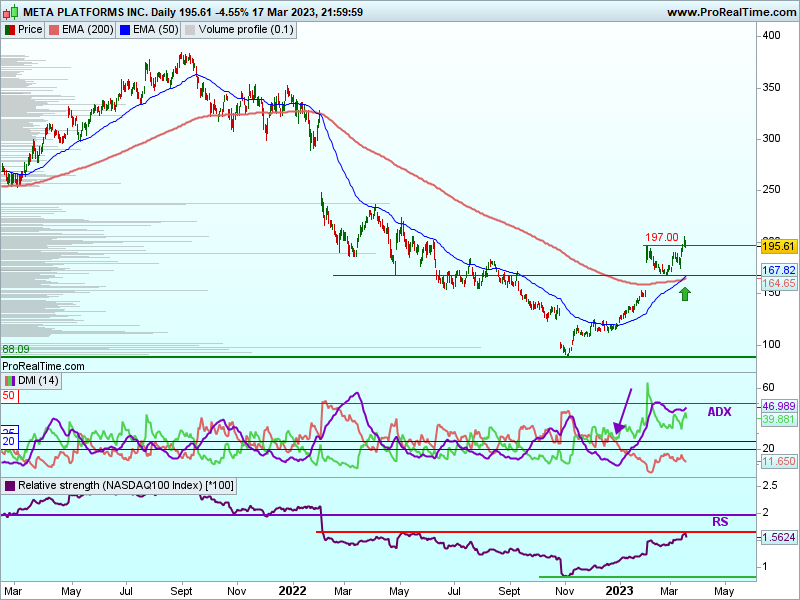The image size is (800, 600).
Task: Click the DMI (14) indicator label
Action: pos(32,381)
